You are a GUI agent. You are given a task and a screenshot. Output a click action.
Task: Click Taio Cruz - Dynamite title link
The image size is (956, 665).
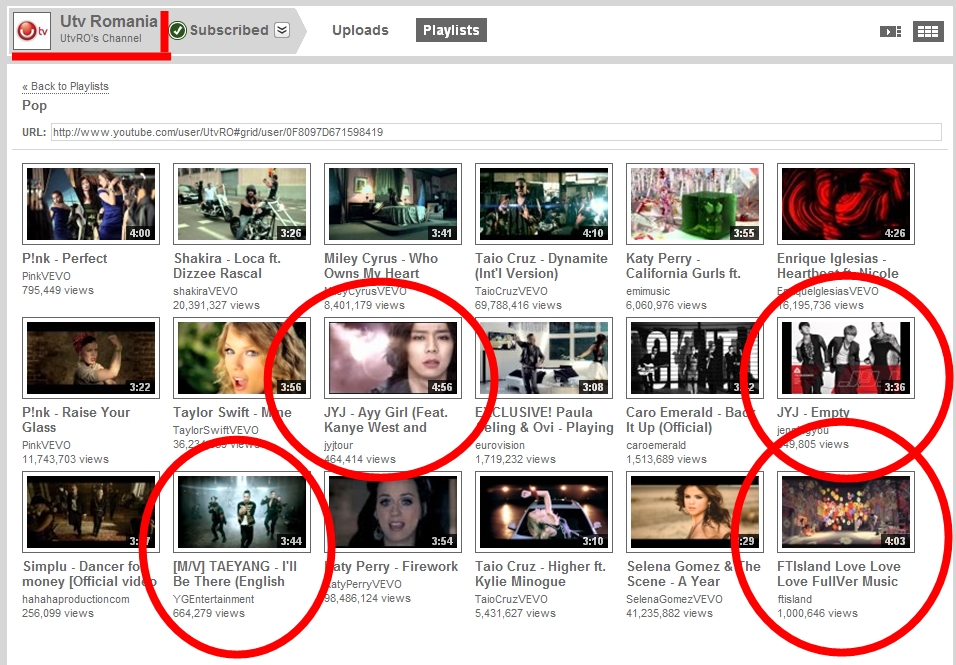pyautogui.click(x=541, y=266)
